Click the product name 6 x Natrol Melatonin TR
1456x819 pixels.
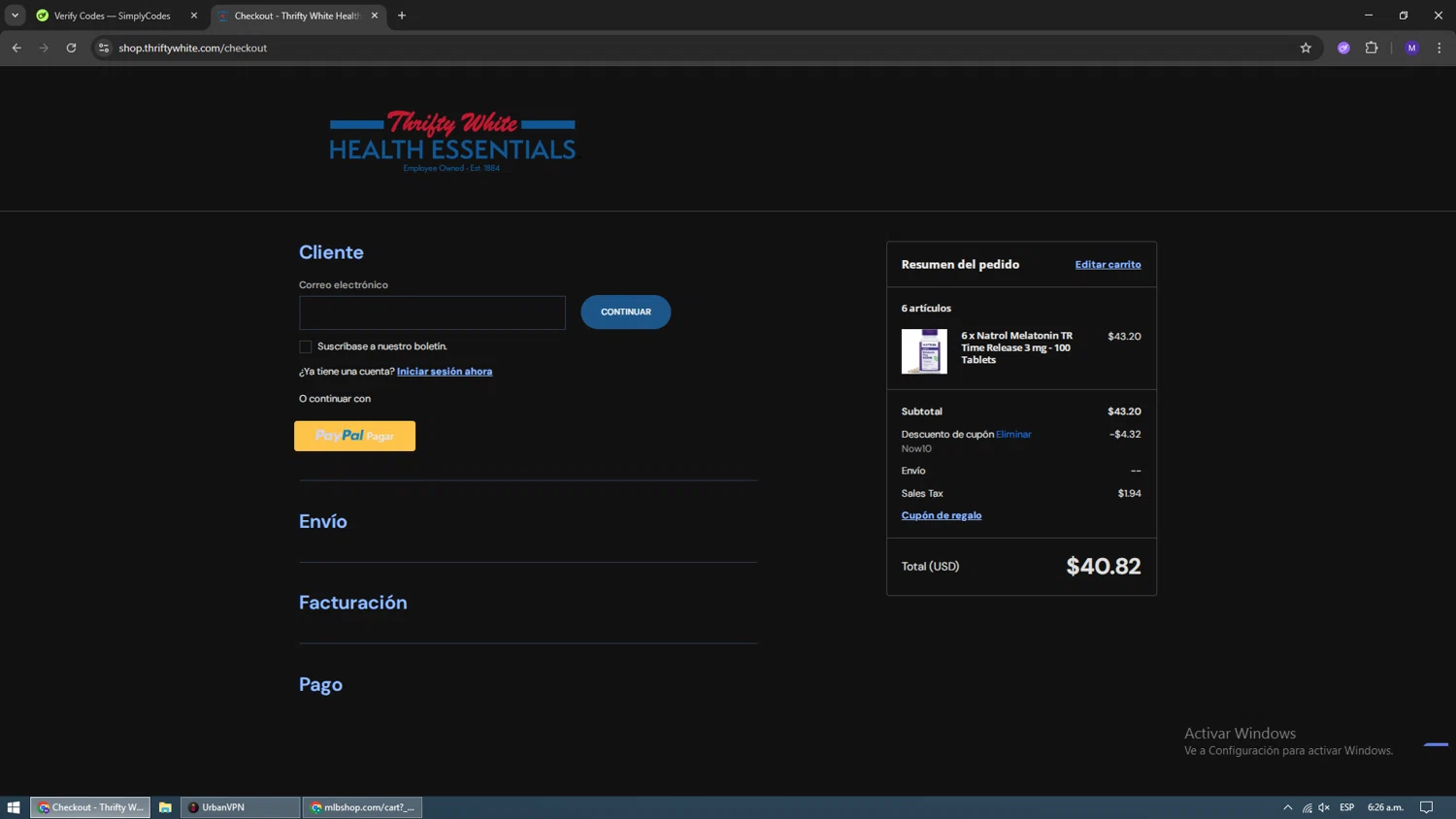(x=1017, y=347)
